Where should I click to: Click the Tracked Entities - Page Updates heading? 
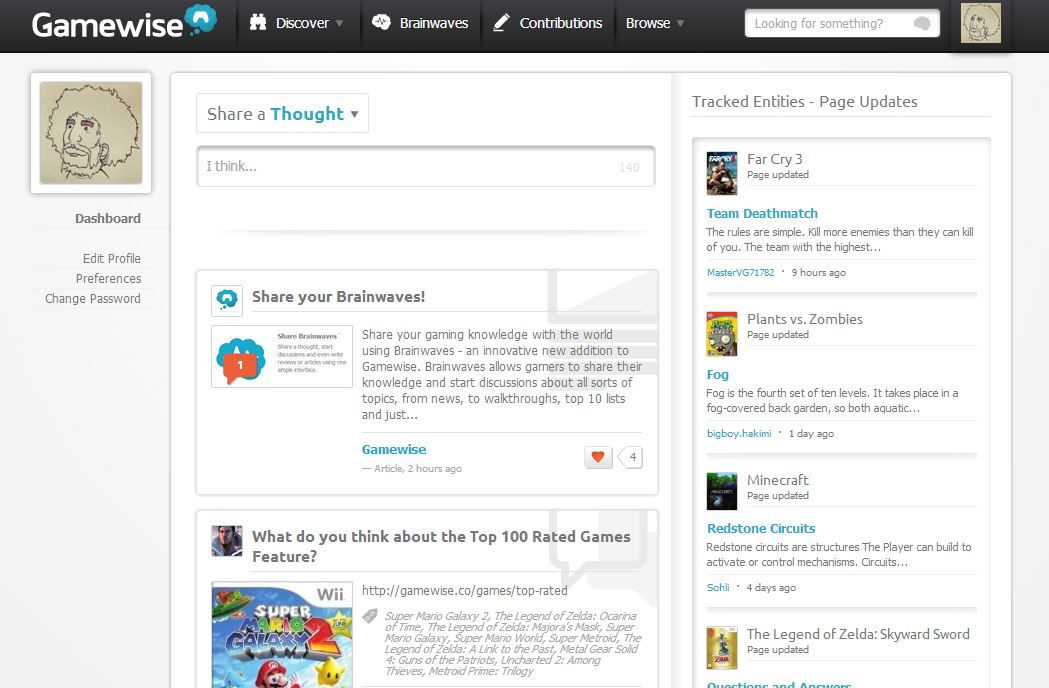(804, 102)
